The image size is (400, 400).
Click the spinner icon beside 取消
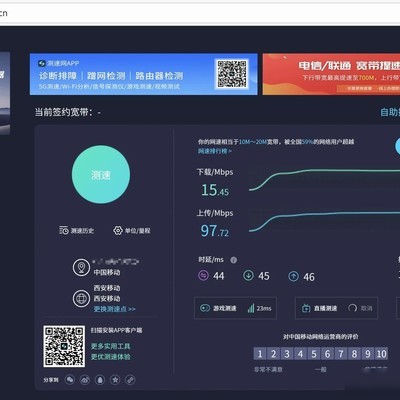352,308
